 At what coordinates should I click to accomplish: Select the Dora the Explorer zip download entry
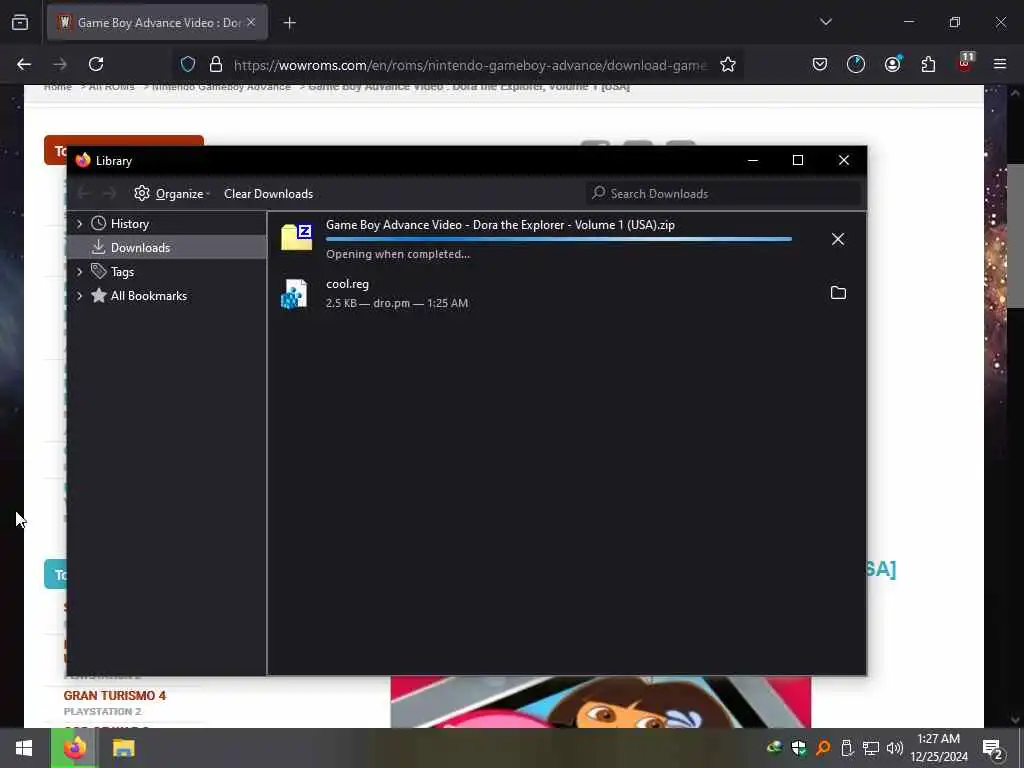(x=567, y=239)
